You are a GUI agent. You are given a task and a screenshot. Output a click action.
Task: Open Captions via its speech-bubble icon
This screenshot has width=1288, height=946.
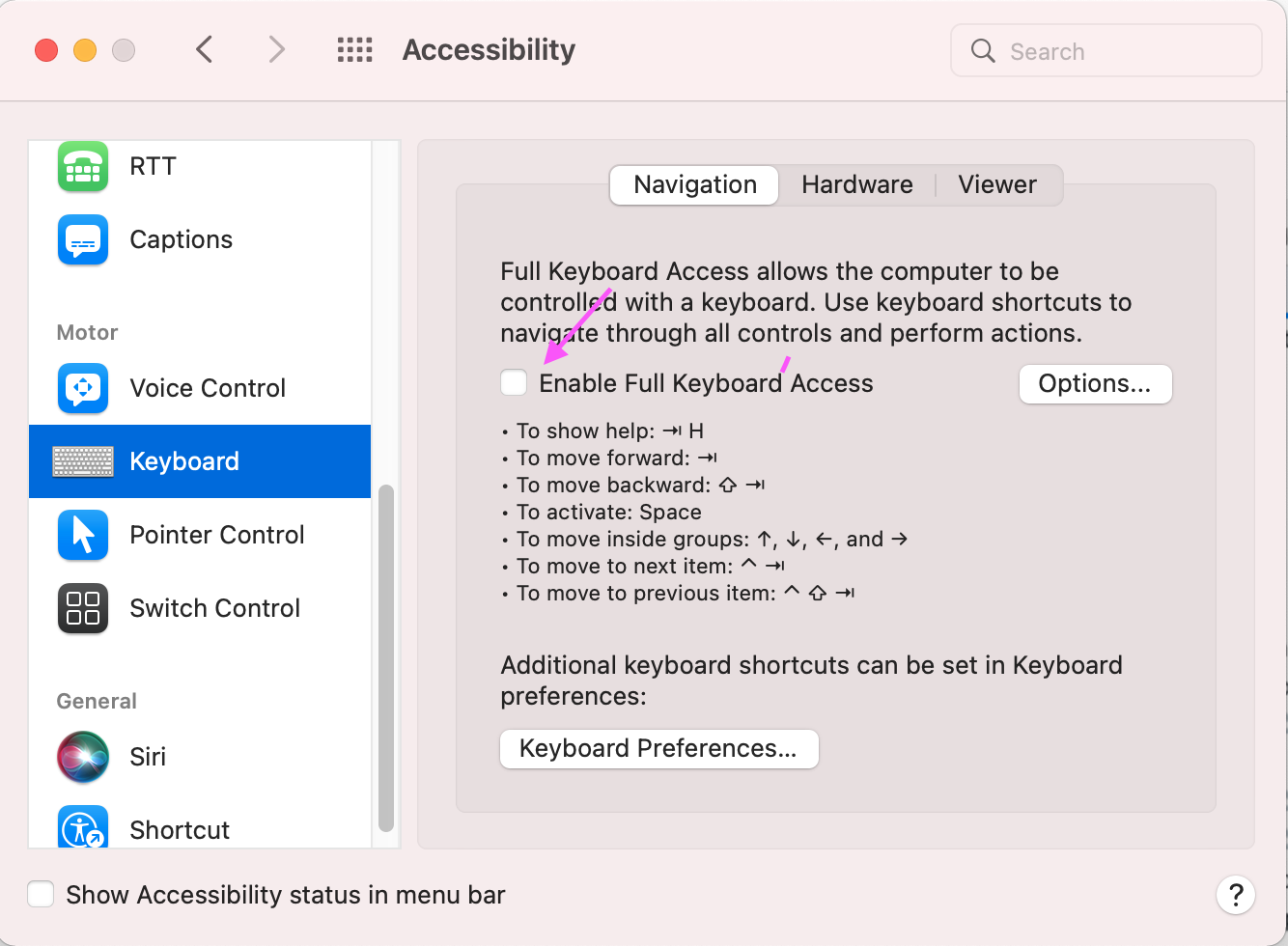(83, 239)
